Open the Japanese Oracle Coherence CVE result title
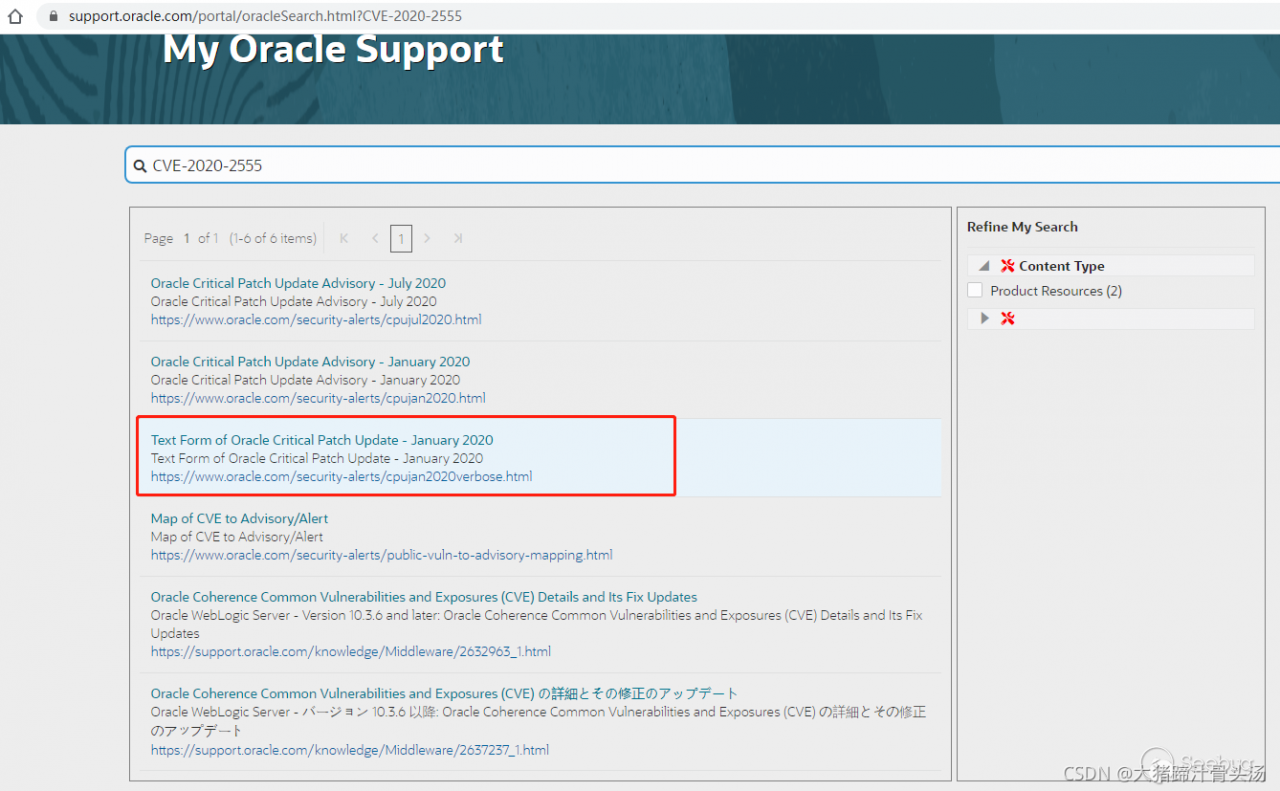The width and height of the screenshot is (1280, 791). point(444,693)
